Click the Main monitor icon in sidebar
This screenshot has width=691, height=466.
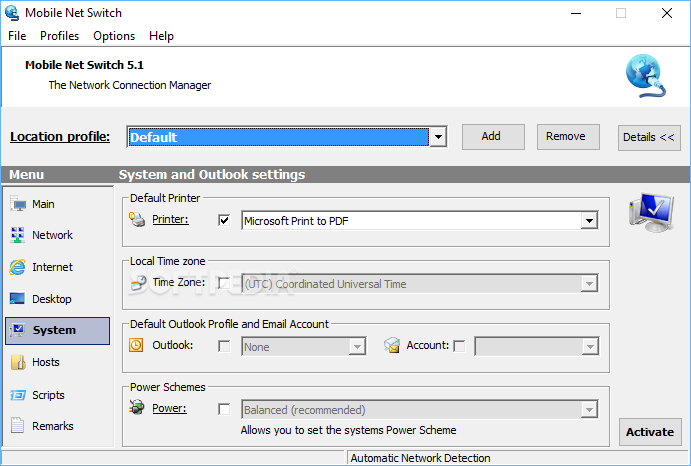coord(18,204)
